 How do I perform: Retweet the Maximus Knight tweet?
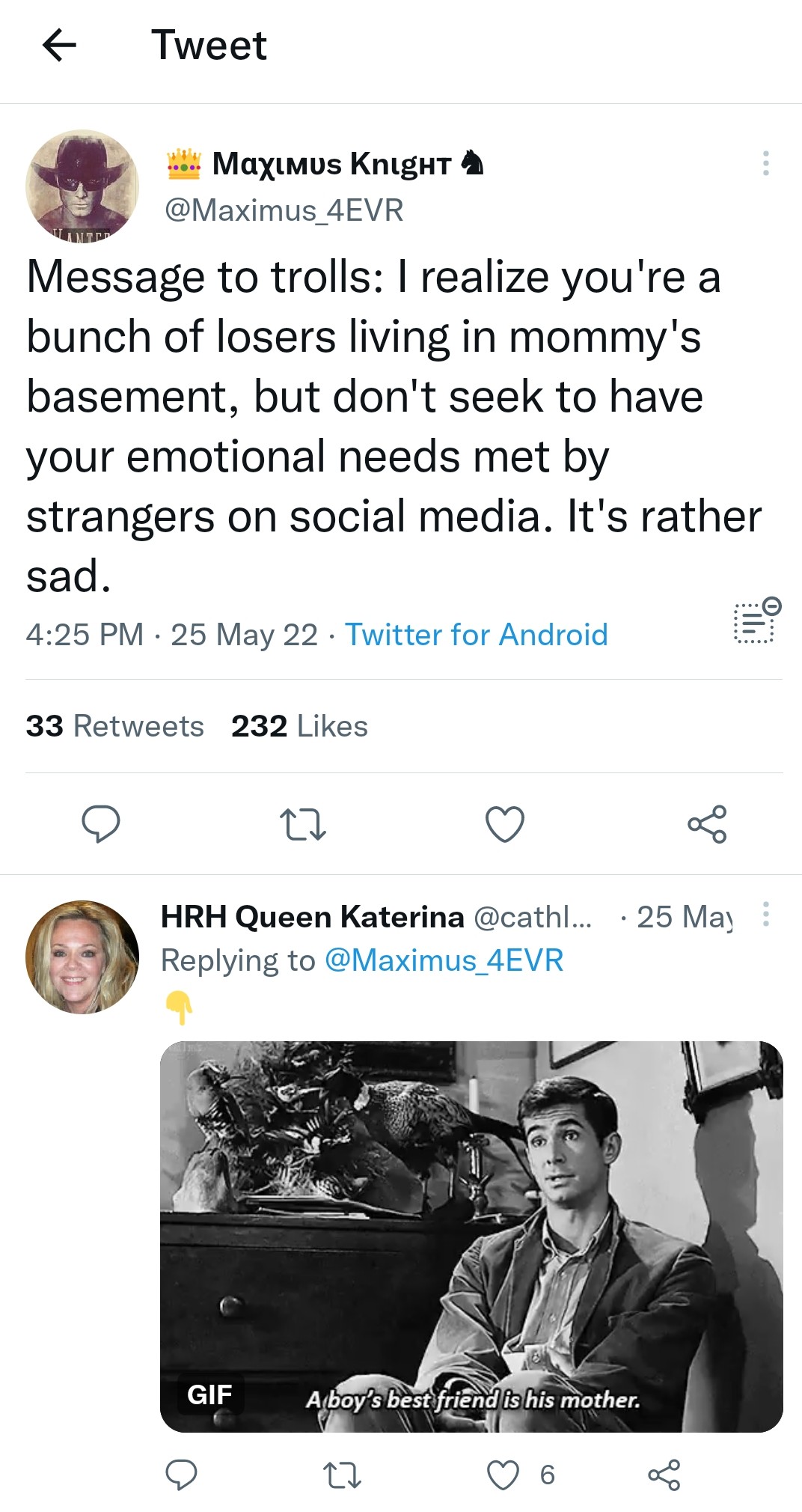(x=302, y=824)
